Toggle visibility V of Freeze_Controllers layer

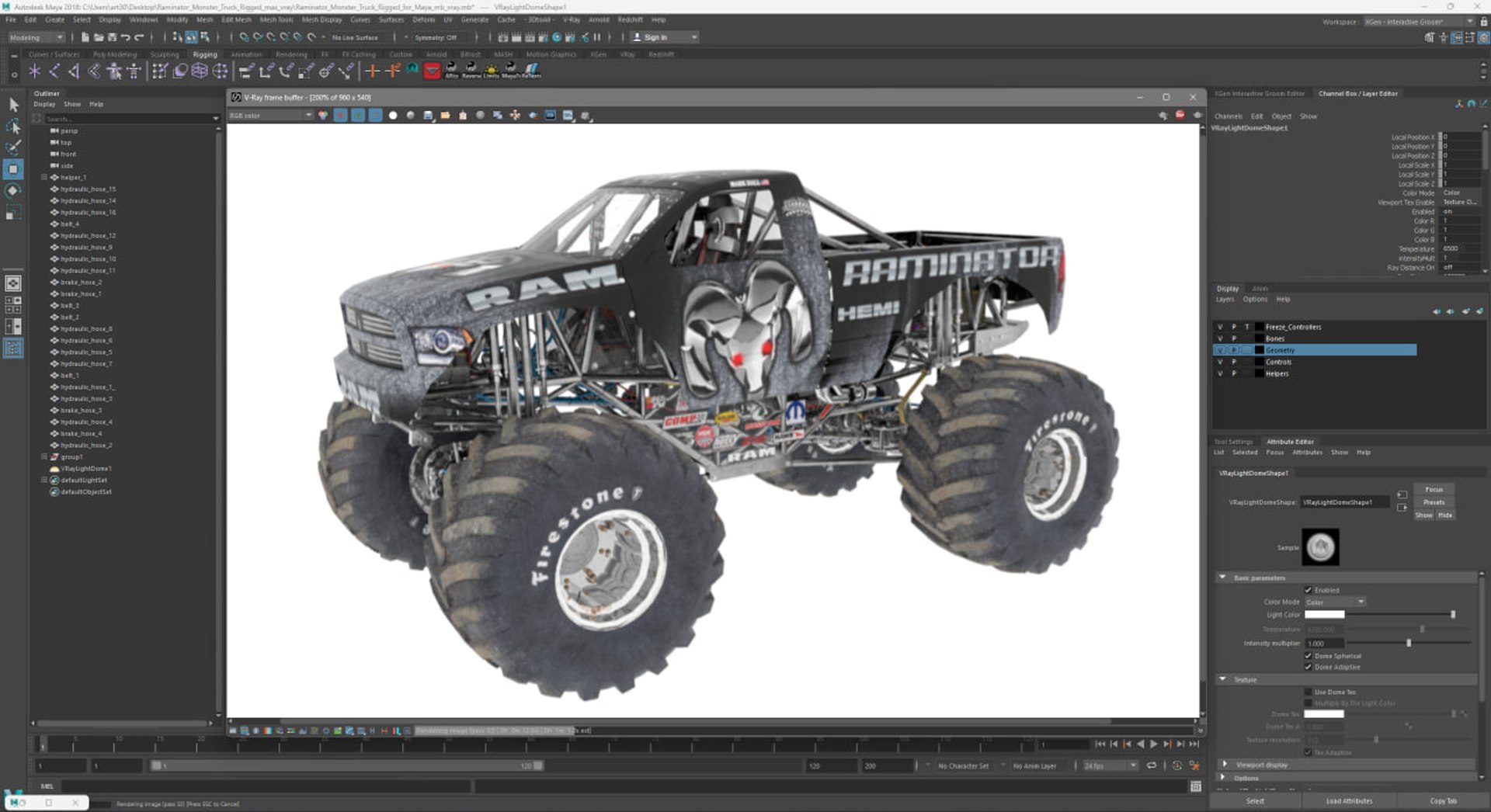(1220, 327)
